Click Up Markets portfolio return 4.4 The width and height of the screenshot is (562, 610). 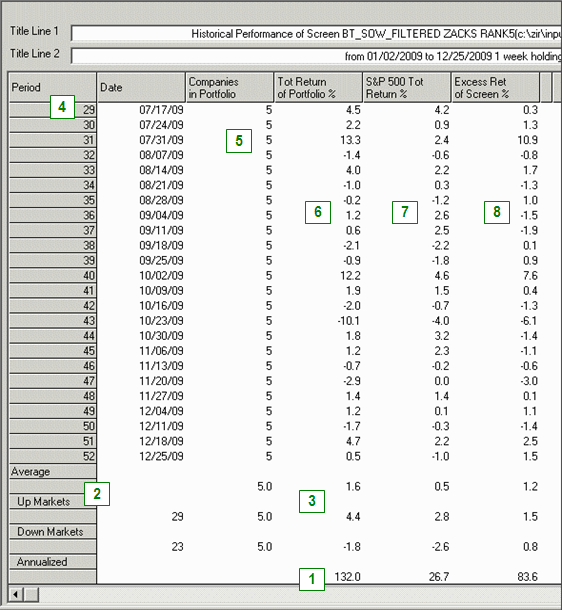pos(353,517)
